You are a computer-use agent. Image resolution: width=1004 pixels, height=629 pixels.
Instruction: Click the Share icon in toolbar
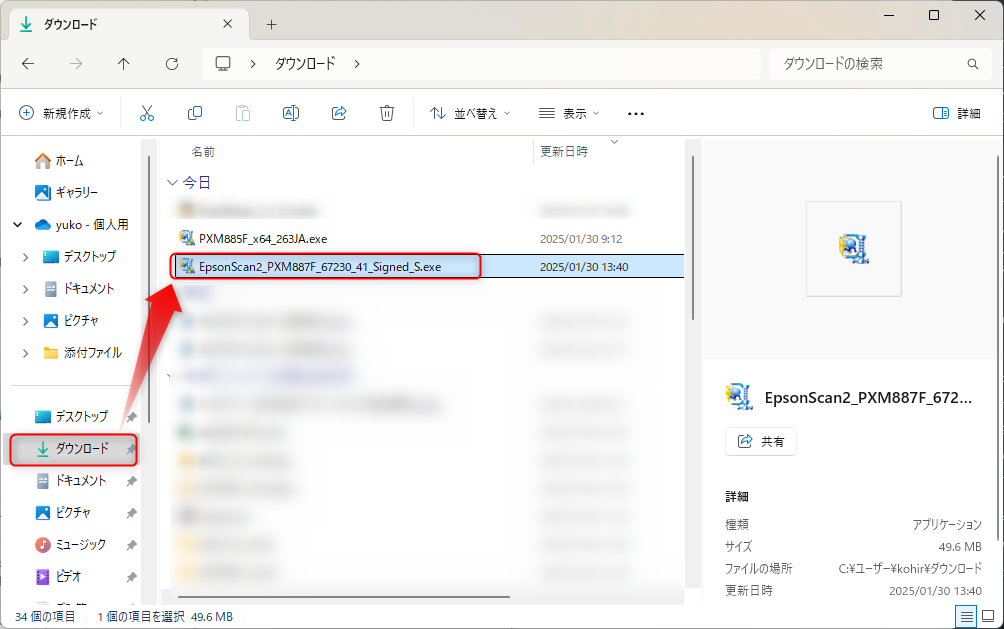[339, 113]
